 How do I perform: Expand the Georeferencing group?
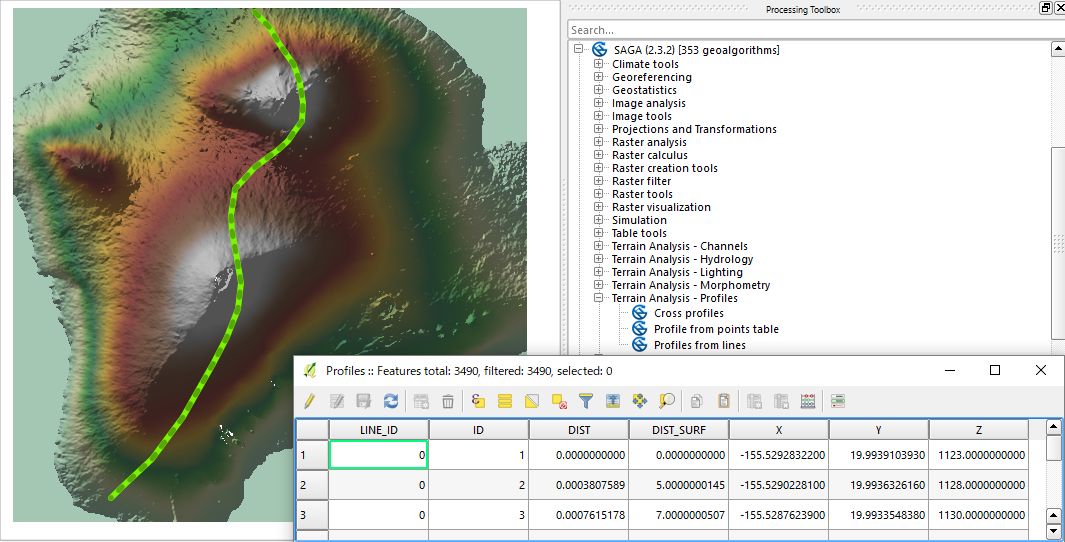598,77
